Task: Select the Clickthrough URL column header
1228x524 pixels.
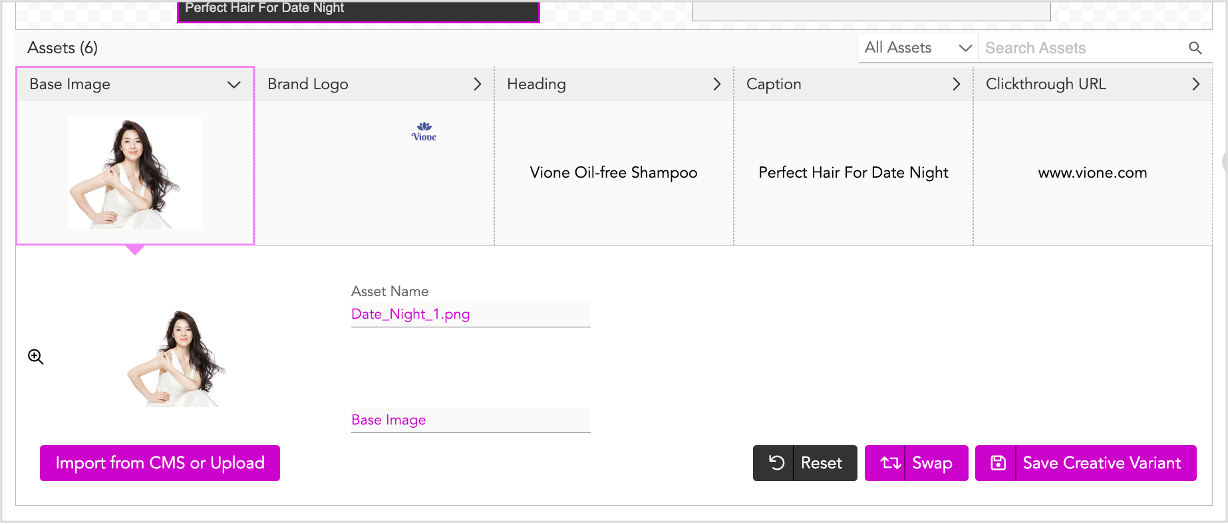Action: tap(1093, 84)
